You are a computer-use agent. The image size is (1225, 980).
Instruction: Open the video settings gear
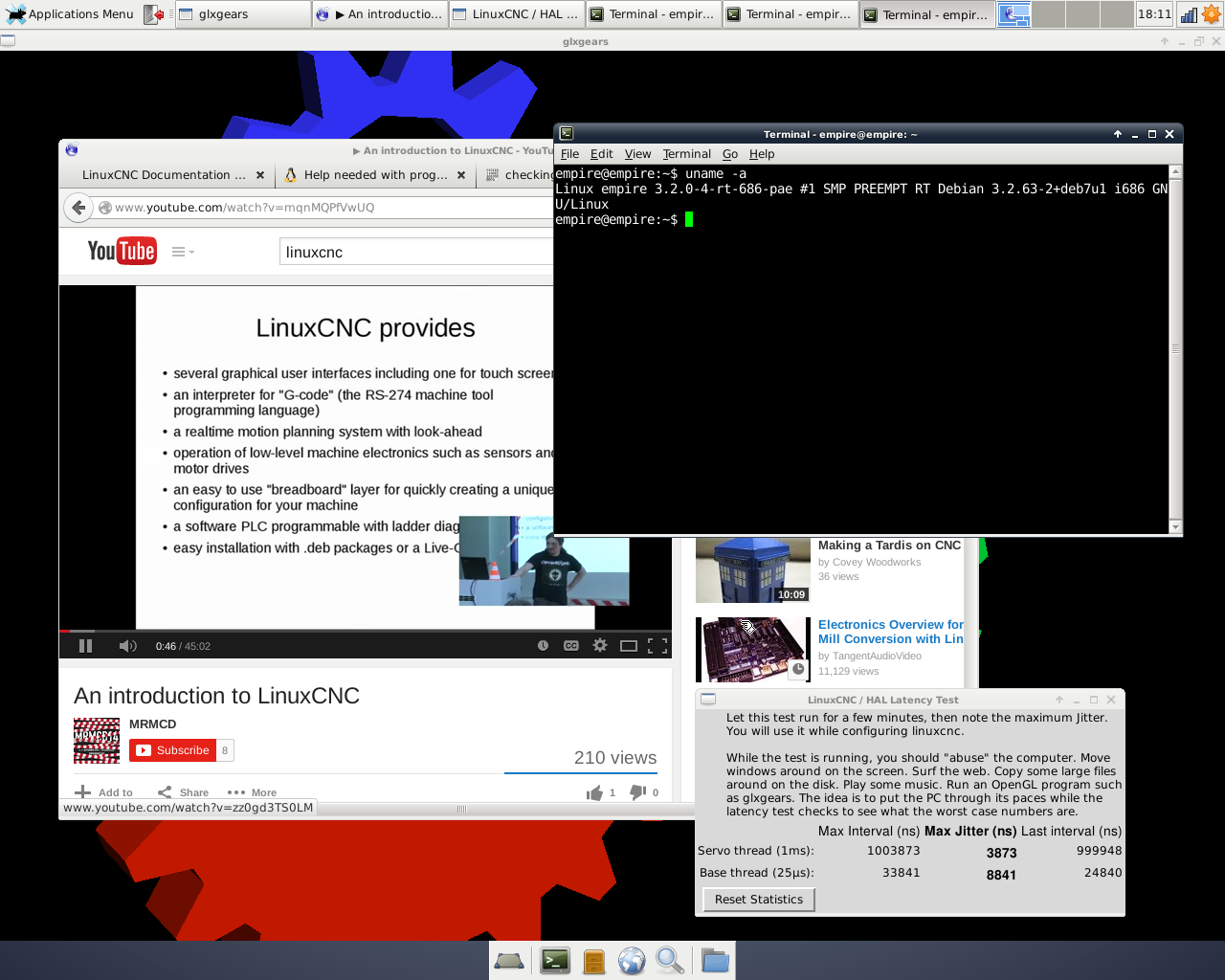600,646
